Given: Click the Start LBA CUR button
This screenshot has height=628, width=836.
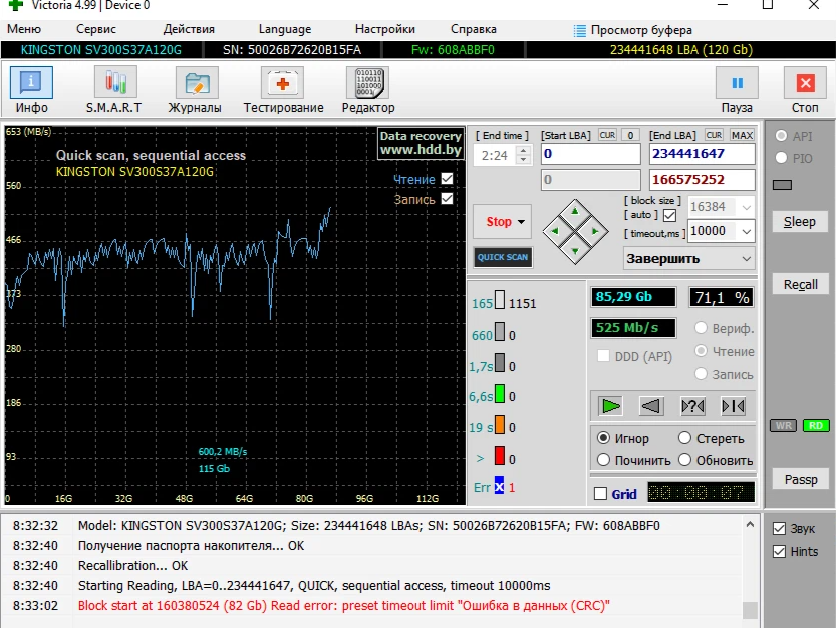Looking at the screenshot, I should 607,135.
